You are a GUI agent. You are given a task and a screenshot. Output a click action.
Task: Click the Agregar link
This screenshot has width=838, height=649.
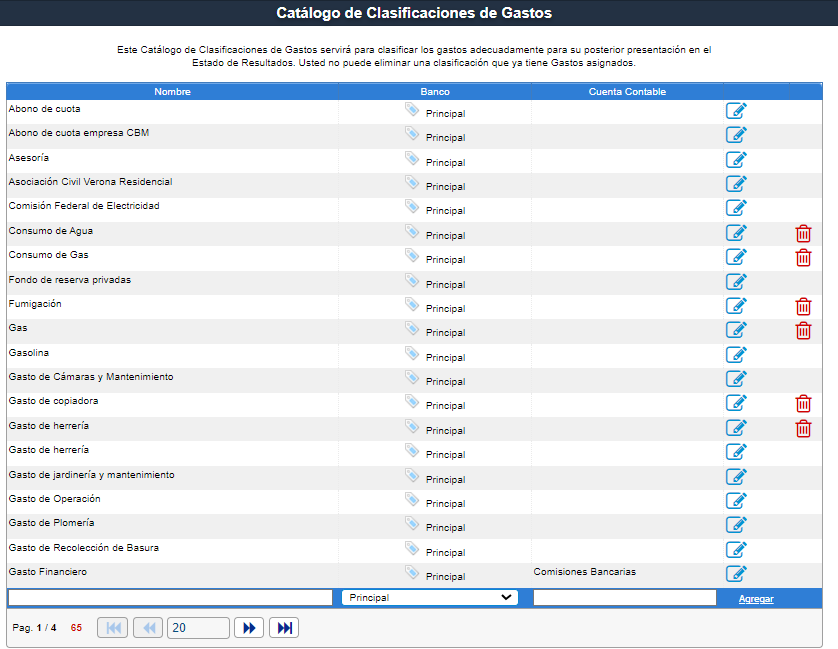[756, 598]
